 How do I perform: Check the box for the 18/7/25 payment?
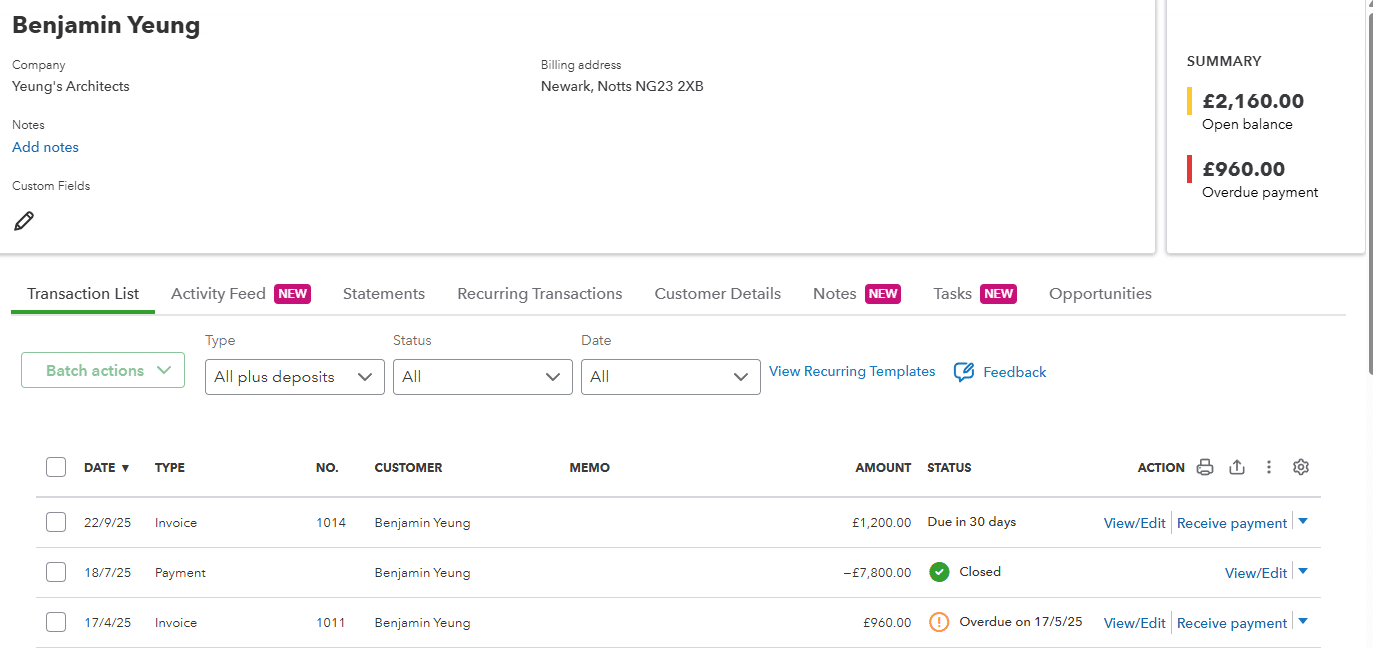tap(56, 572)
